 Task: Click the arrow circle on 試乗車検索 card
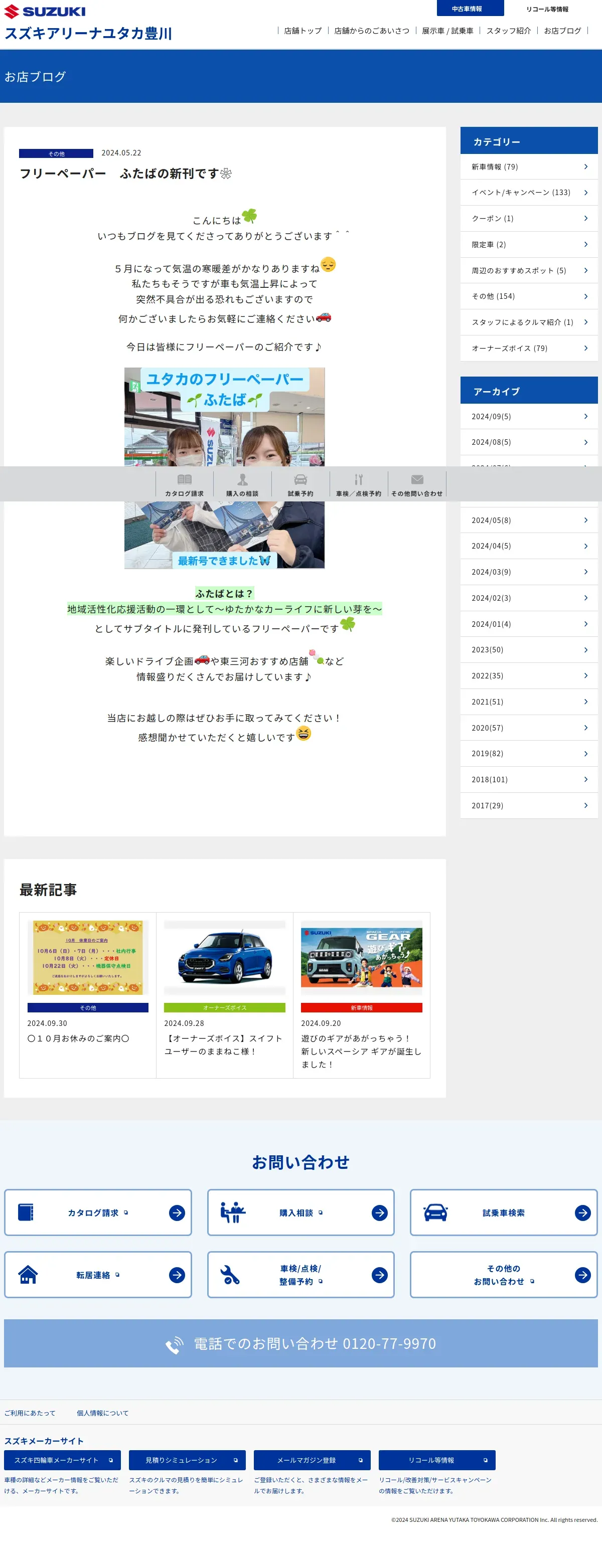(x=582, y=1212)
